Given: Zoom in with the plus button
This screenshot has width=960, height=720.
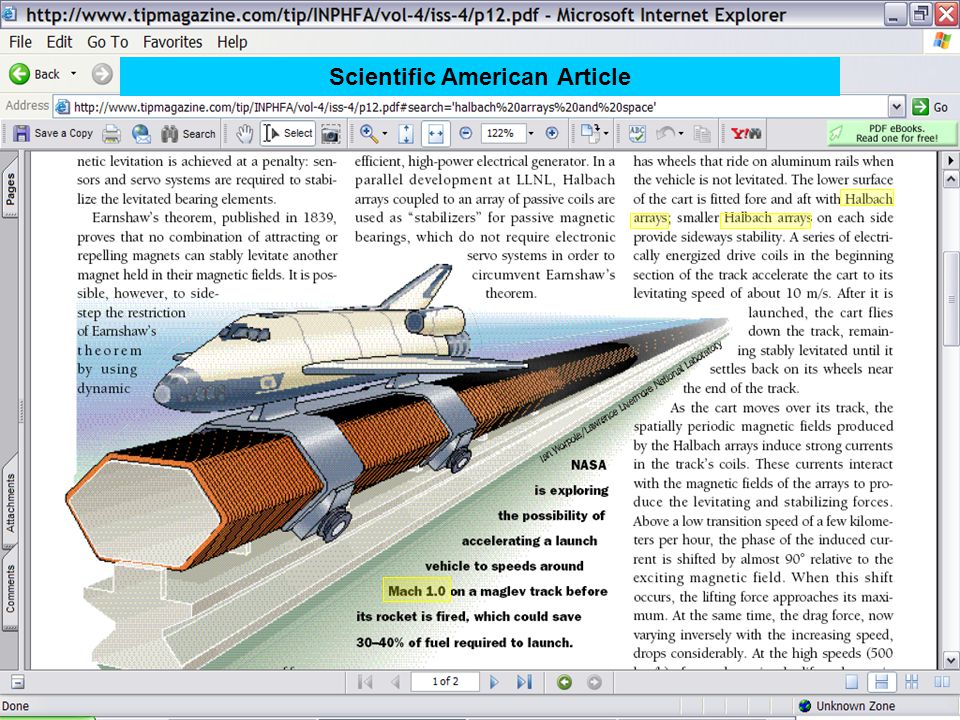Looking at the screenshot, I should pyautogui.click(x=552, y=133).
